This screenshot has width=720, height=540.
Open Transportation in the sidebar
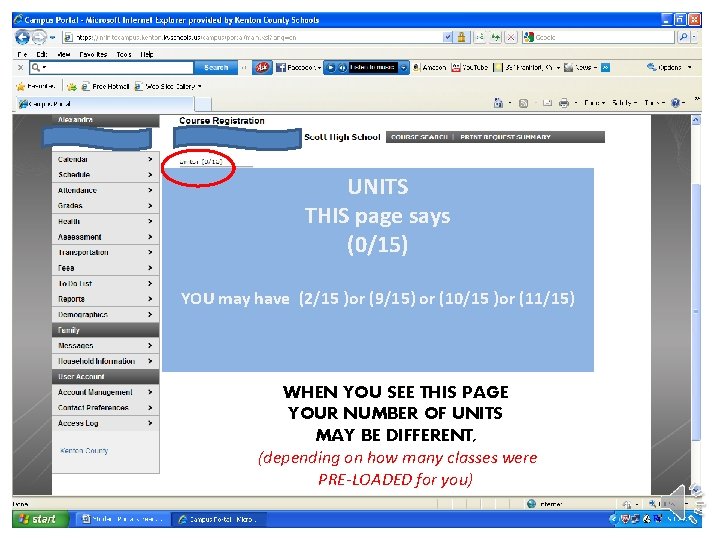pyautogui.click(x=106, y=252)
